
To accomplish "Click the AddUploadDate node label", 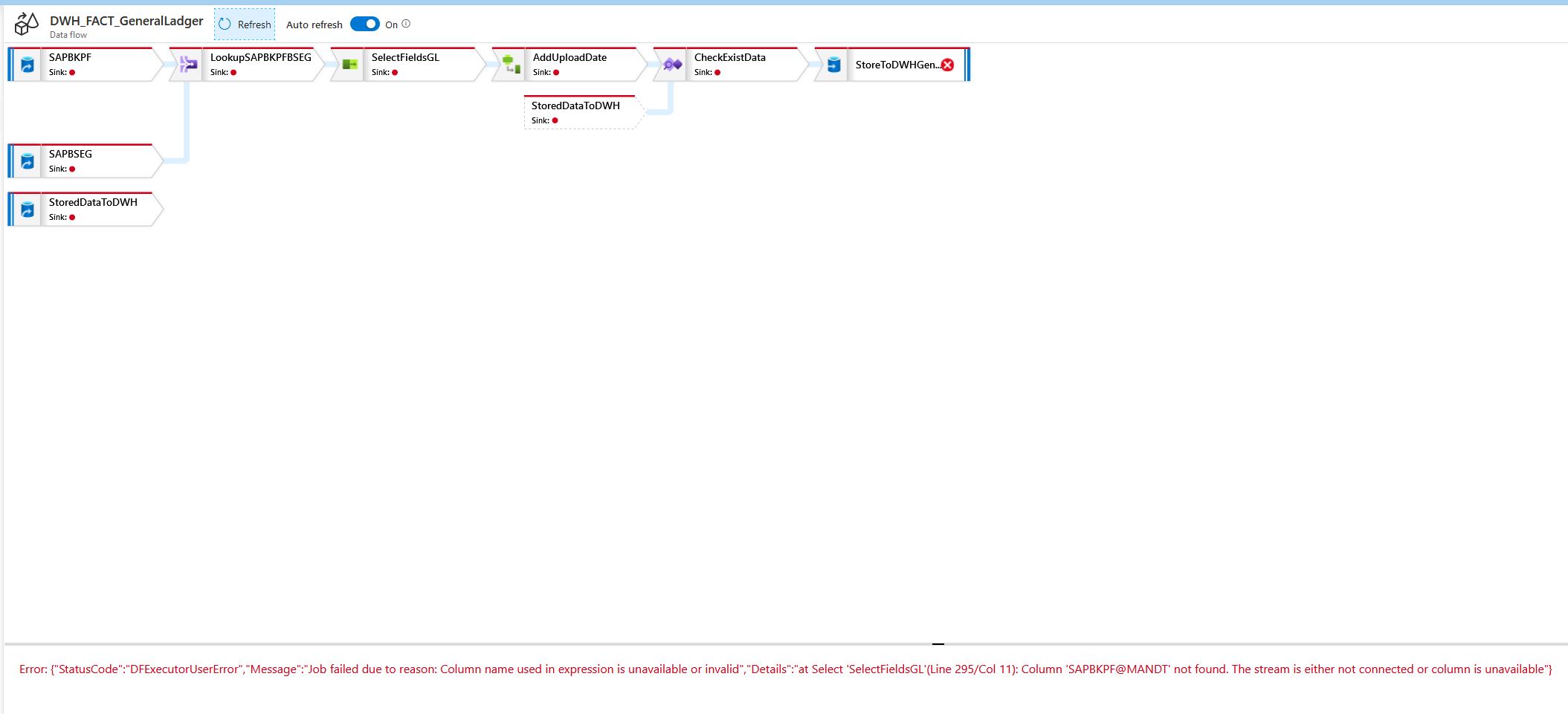I will coord(570,57).
